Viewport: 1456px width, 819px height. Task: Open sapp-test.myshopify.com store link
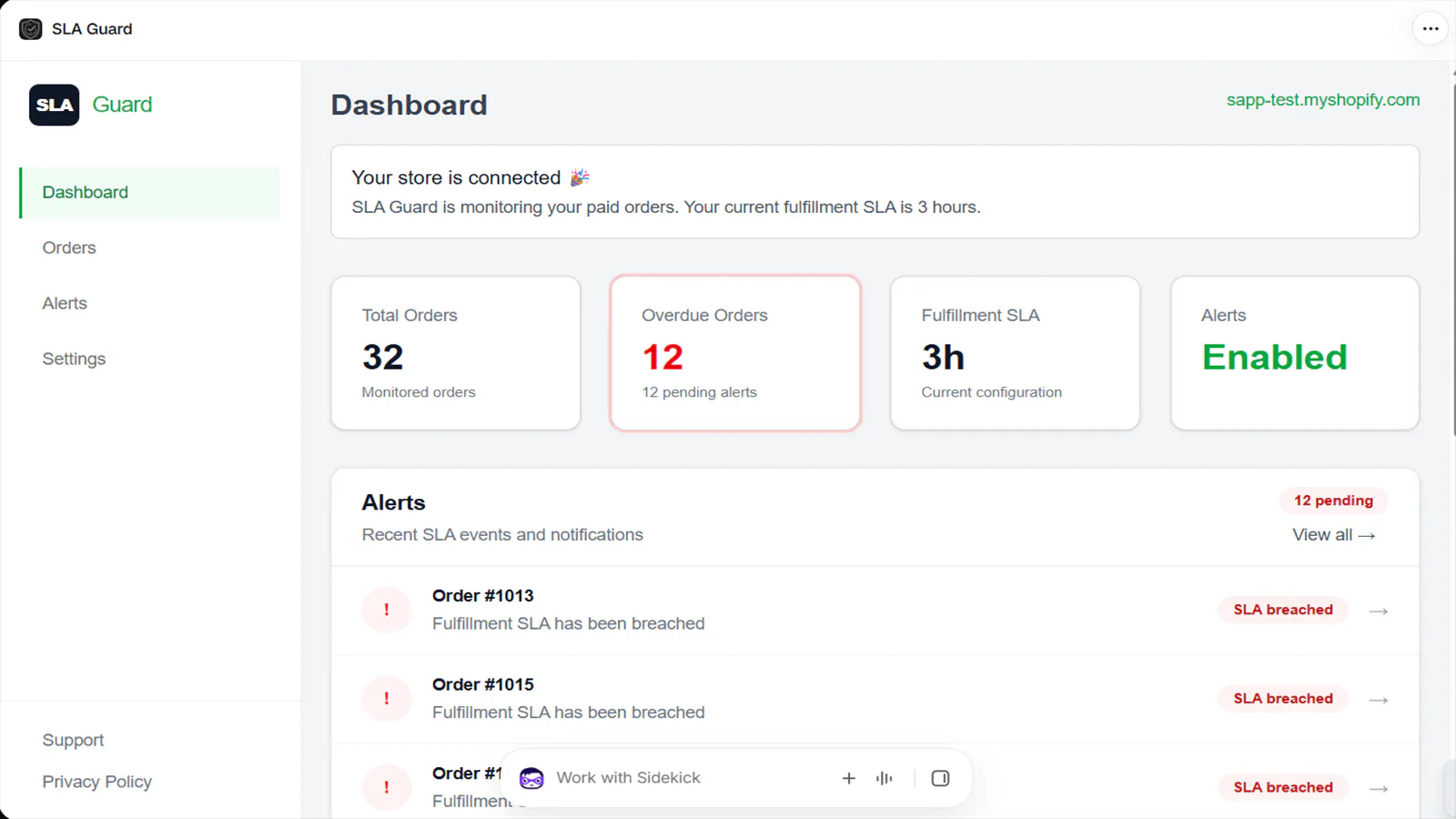point(1323,100)
